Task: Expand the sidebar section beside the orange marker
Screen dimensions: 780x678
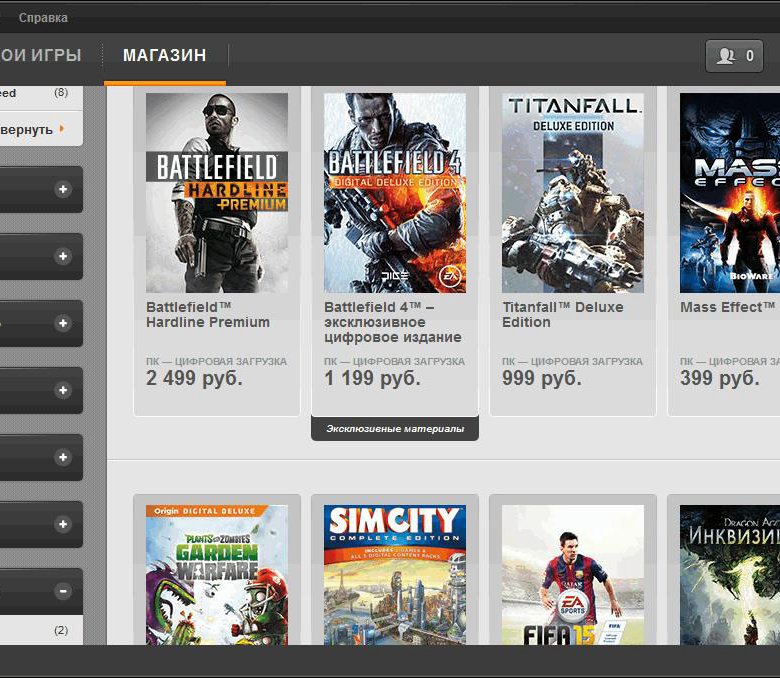Action: 63,323
